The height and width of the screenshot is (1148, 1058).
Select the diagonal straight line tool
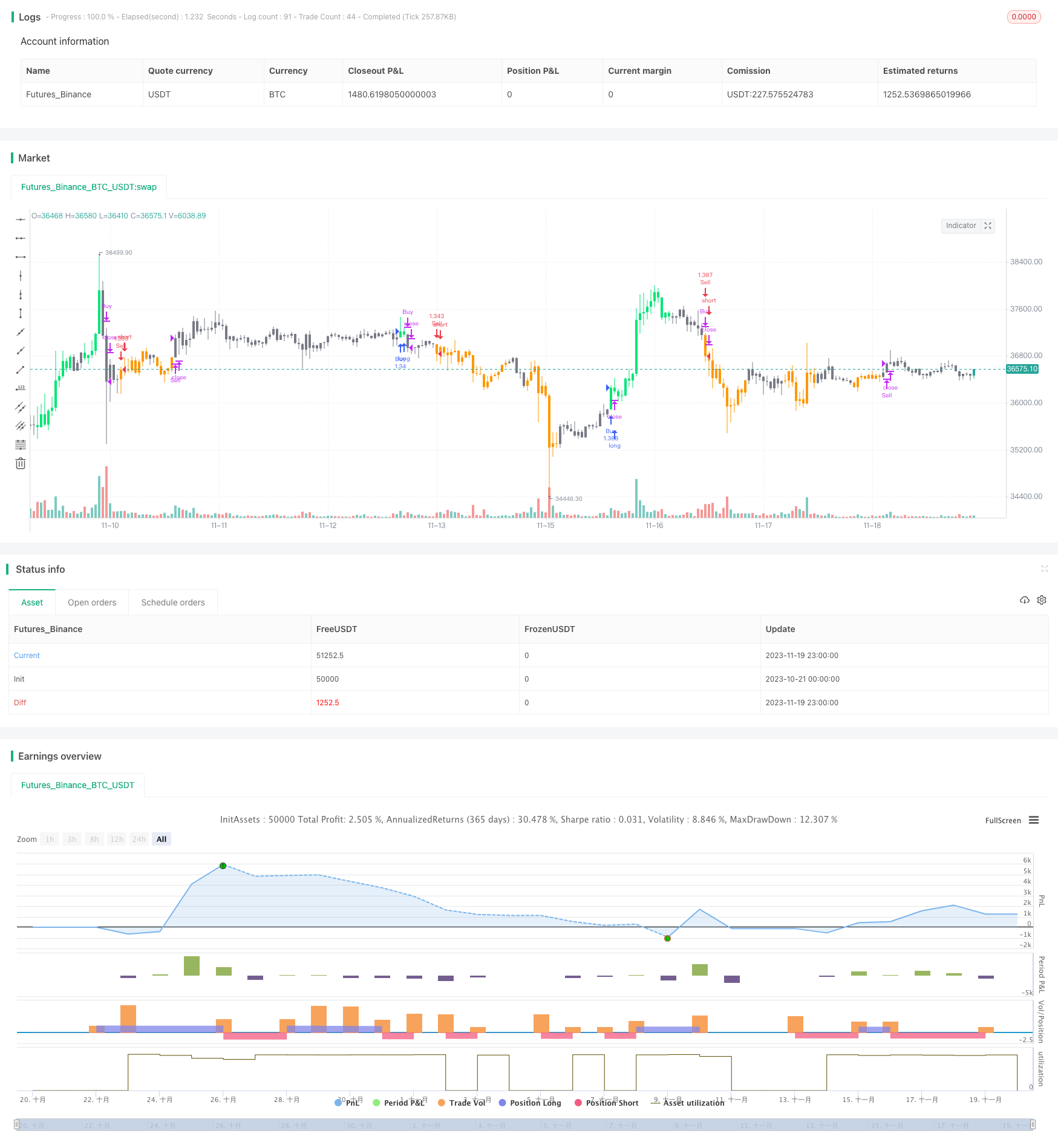pos(21,332)
